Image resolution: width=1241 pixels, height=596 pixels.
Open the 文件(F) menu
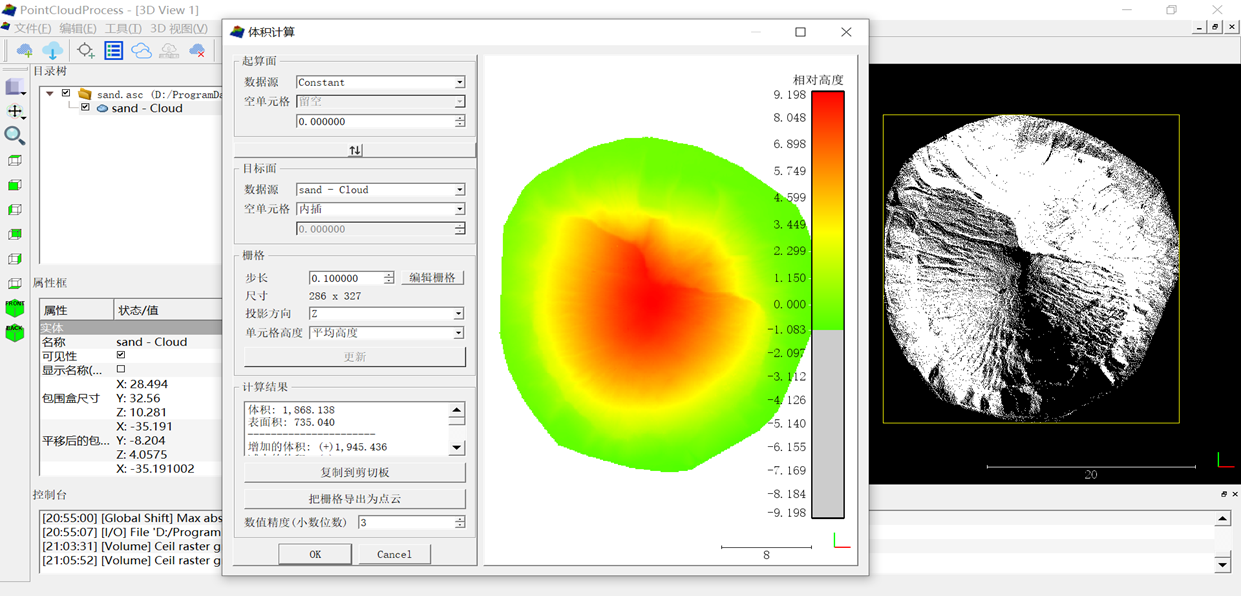point(32,29)
